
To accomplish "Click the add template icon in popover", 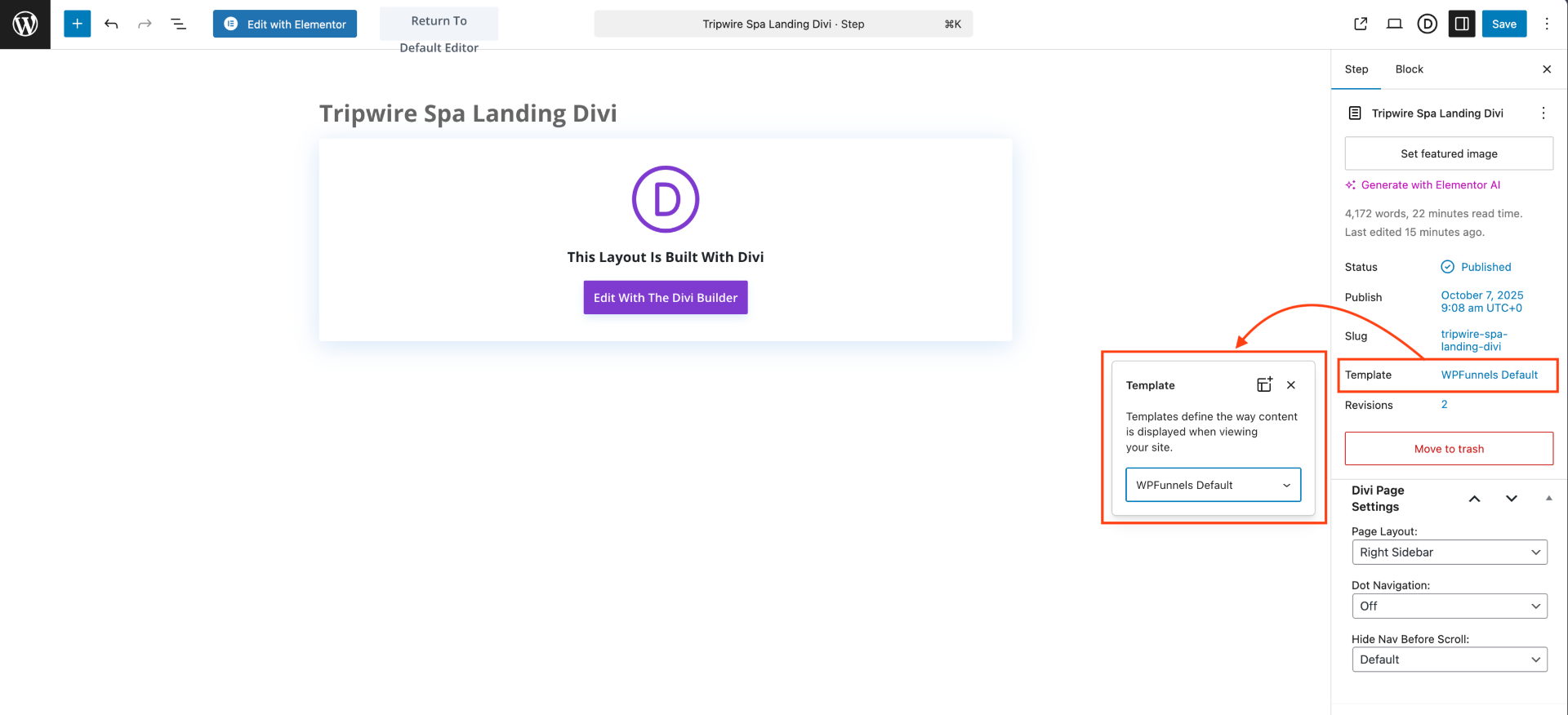I will 1264,384.
